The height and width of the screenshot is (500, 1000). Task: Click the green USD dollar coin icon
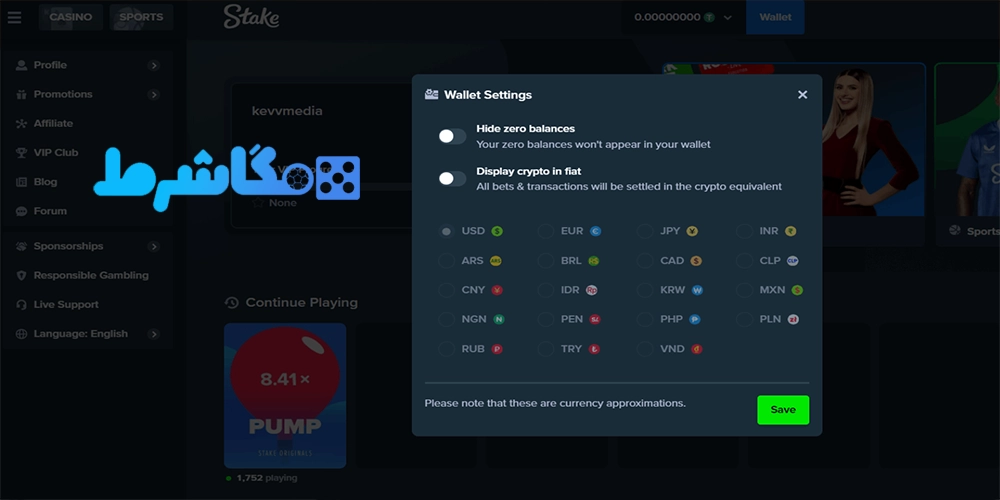tap(497, 231)
